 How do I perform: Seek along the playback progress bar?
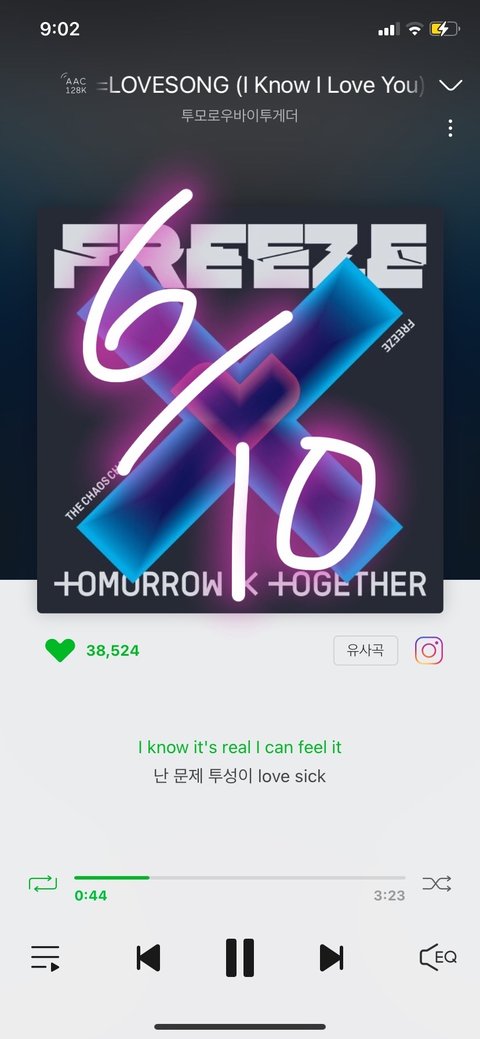pyautogui.click(x=239, y=878)
